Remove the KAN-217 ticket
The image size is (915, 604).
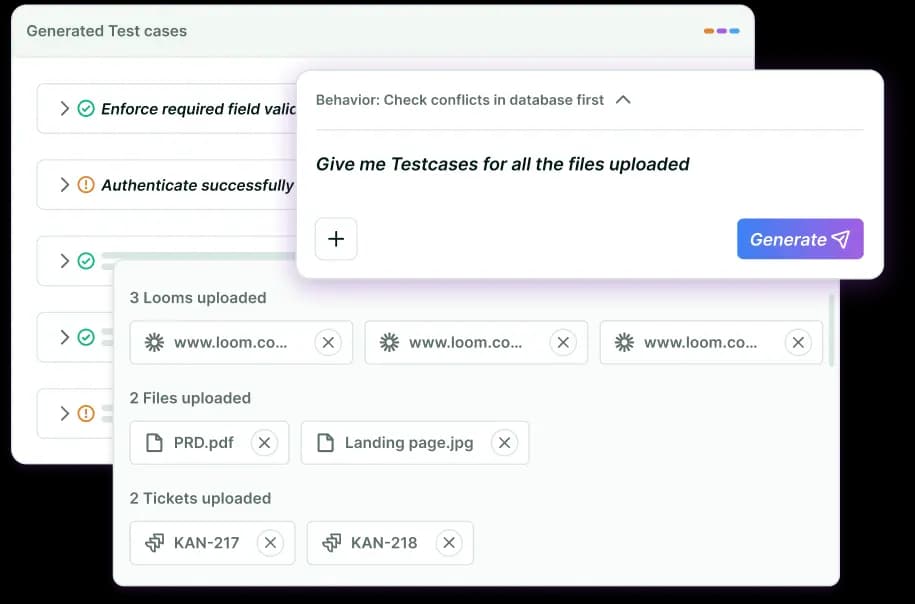pos(270,543)
